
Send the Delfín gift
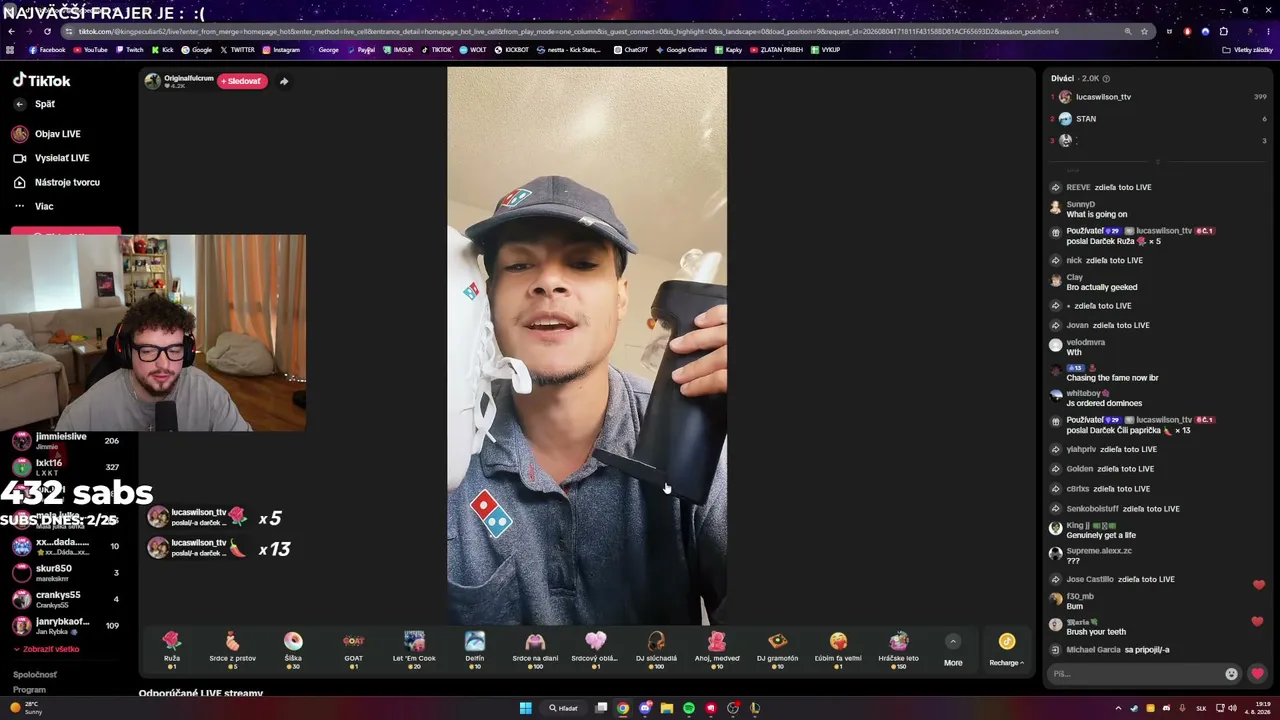pyautogui.click(x=475, y=649)
